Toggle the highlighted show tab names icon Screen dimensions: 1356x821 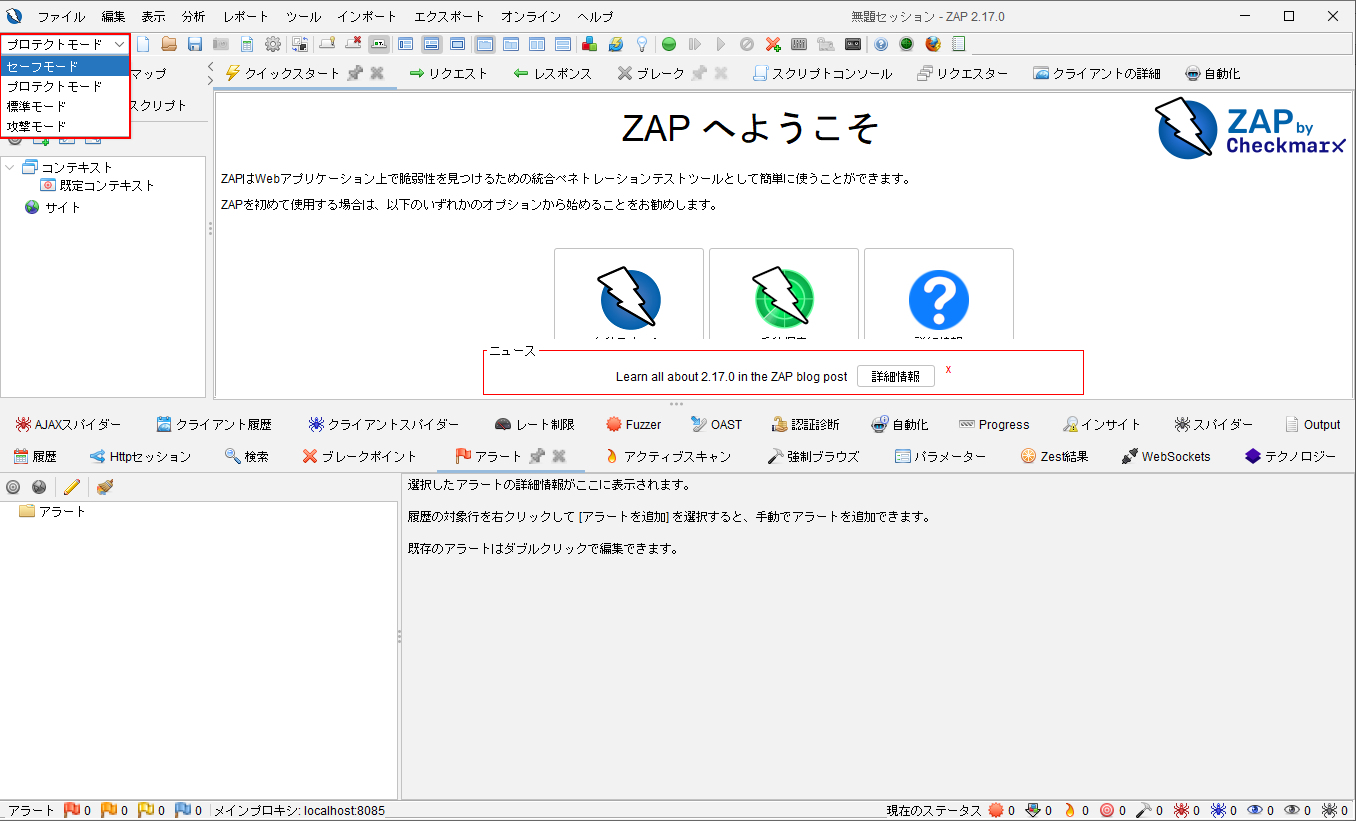[x=379, y=44]
